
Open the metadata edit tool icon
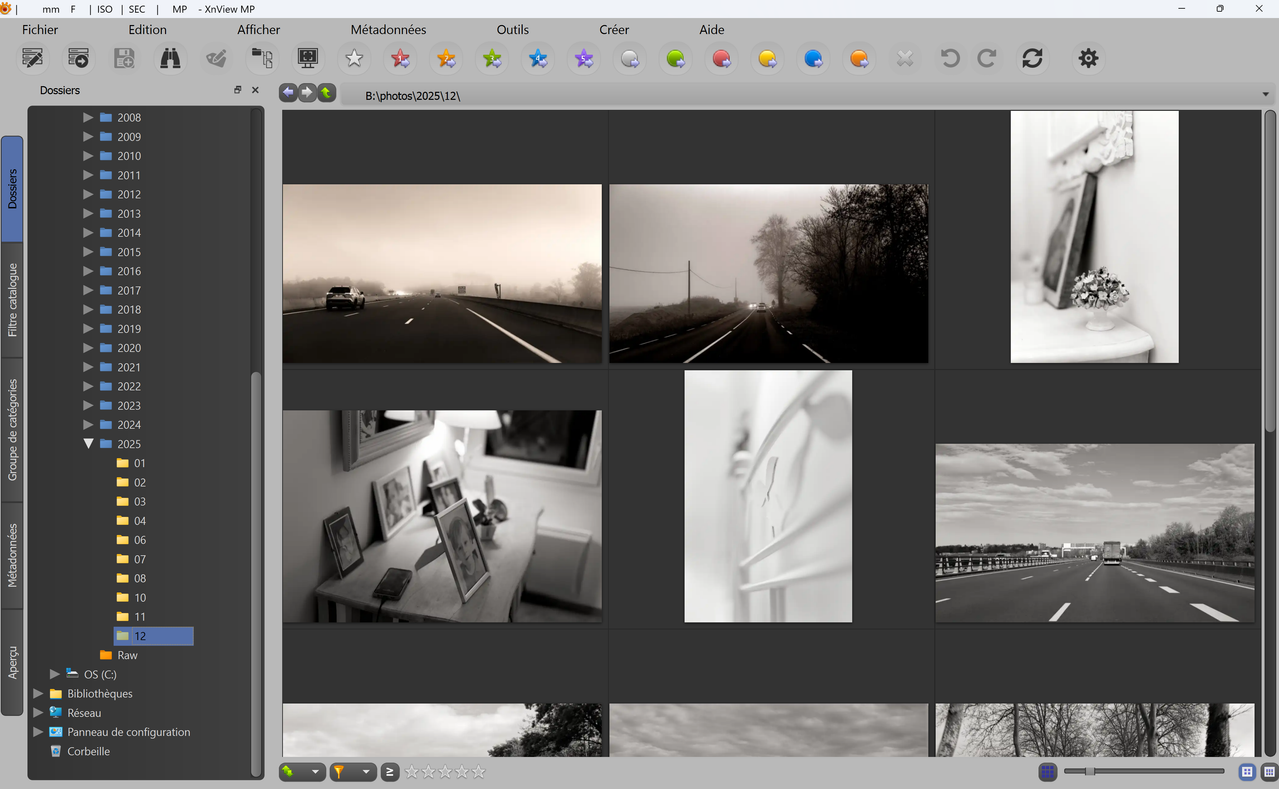(x=33, y=59)
